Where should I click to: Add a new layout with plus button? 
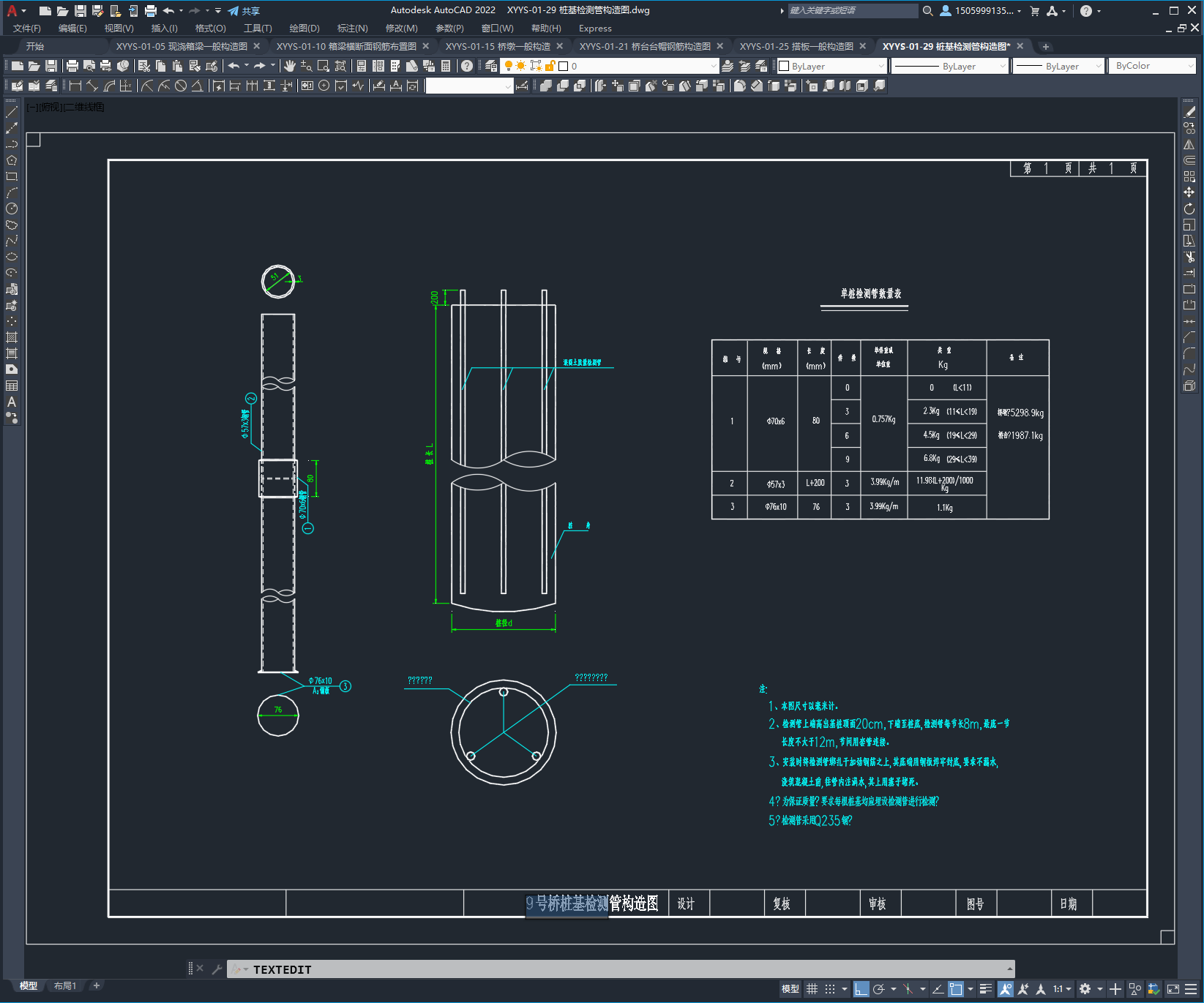click(96, 986)
